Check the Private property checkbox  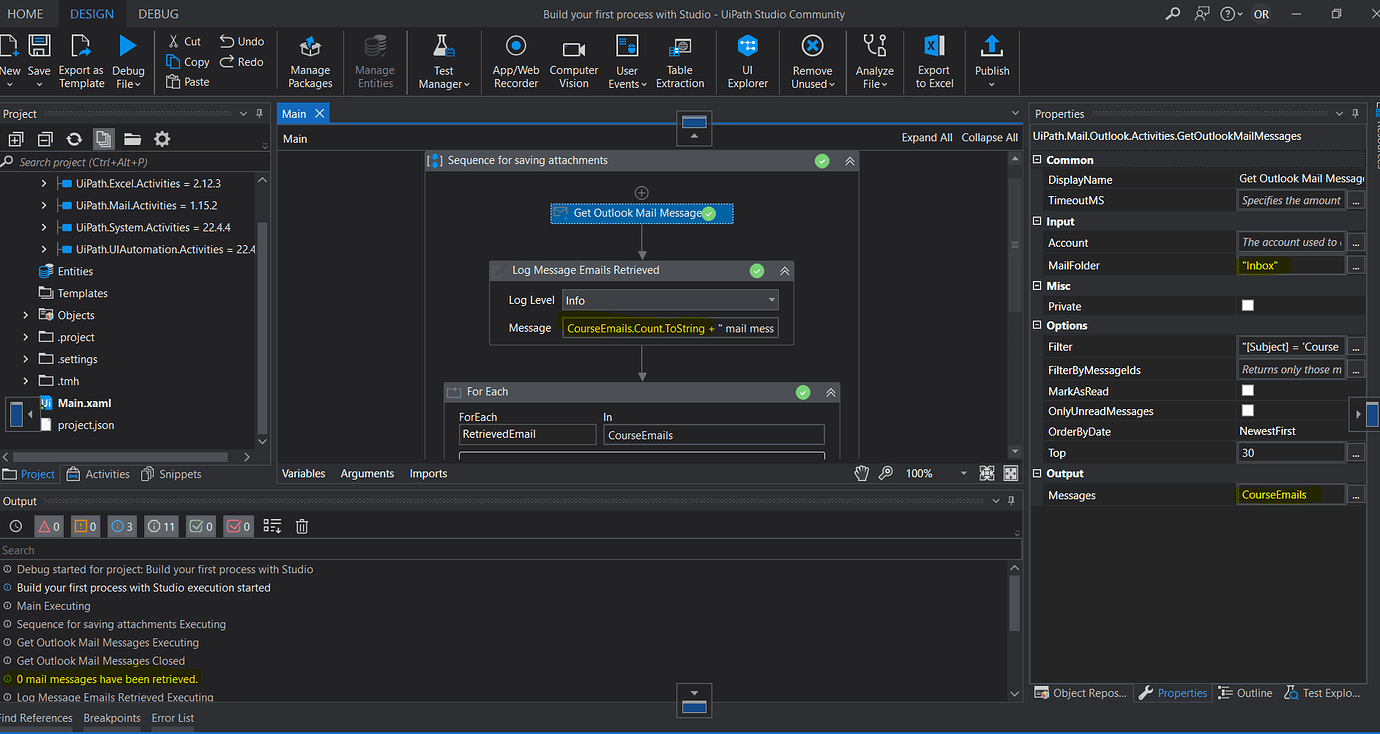1247,306
